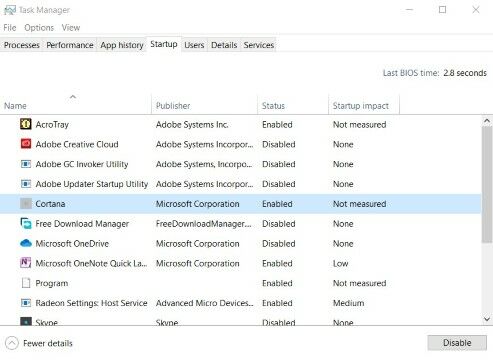This screenshot has width=493, height=360.
Task: Select the Radeon Settings: Host Service entry
Action: [91, 303]
